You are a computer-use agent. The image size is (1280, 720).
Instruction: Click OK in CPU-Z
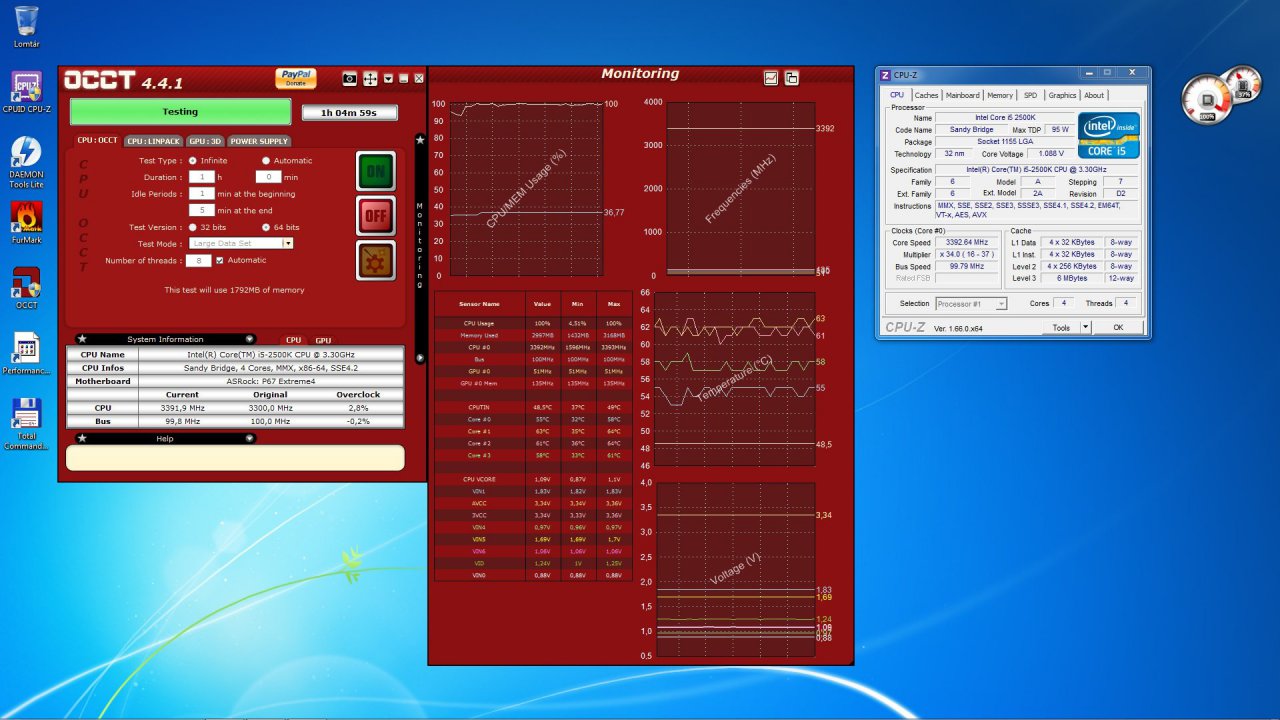click(1118, 328)
